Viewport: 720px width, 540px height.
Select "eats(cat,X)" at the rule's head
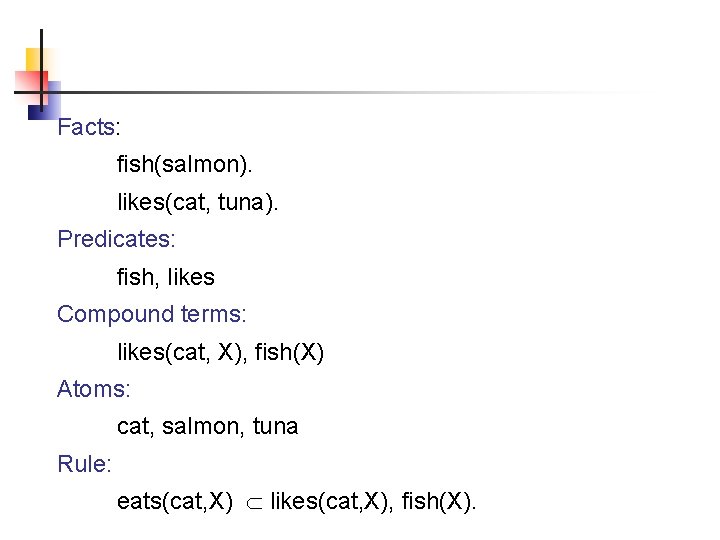coord(175,502)
